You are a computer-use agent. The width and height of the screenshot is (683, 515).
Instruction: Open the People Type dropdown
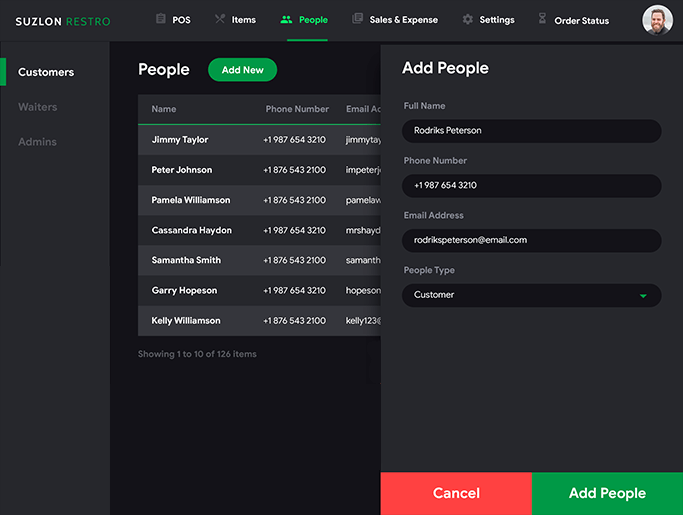tap(531, 295)
